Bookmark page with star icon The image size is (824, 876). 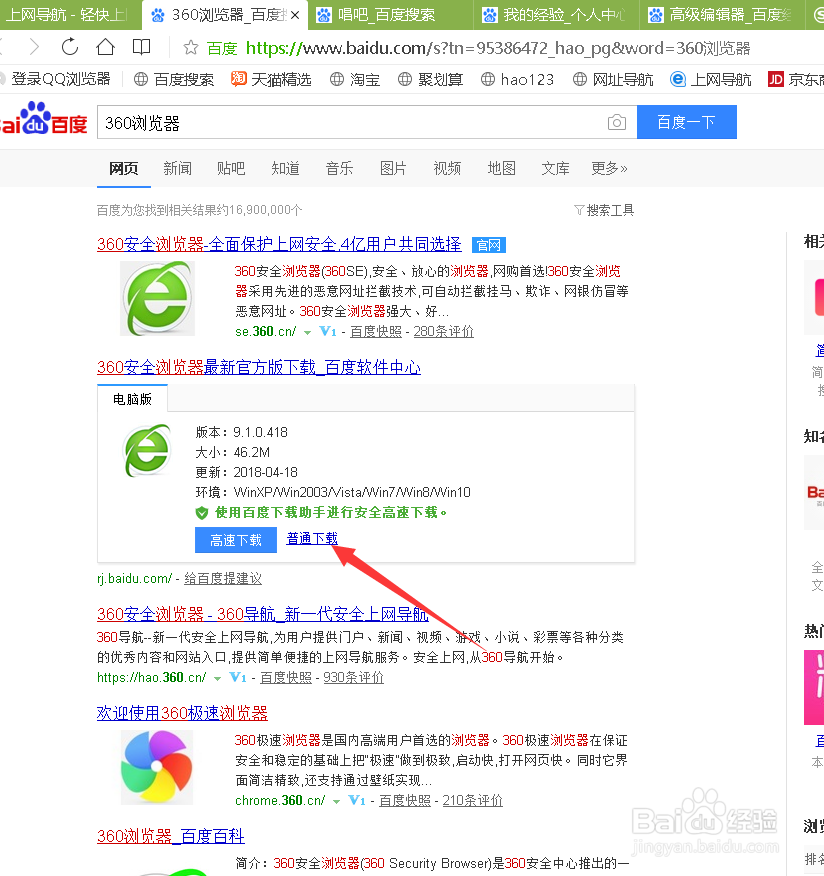click(x=190, y=48)
